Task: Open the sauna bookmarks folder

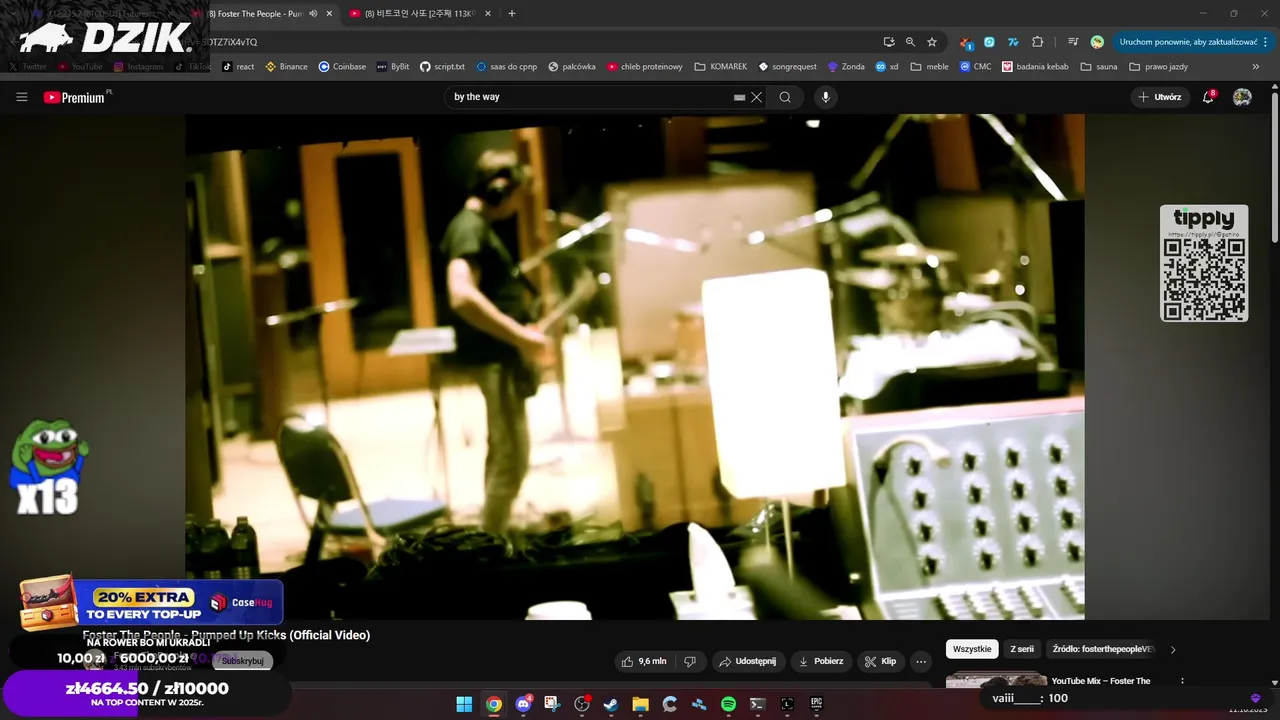Action: point(1098,67)
